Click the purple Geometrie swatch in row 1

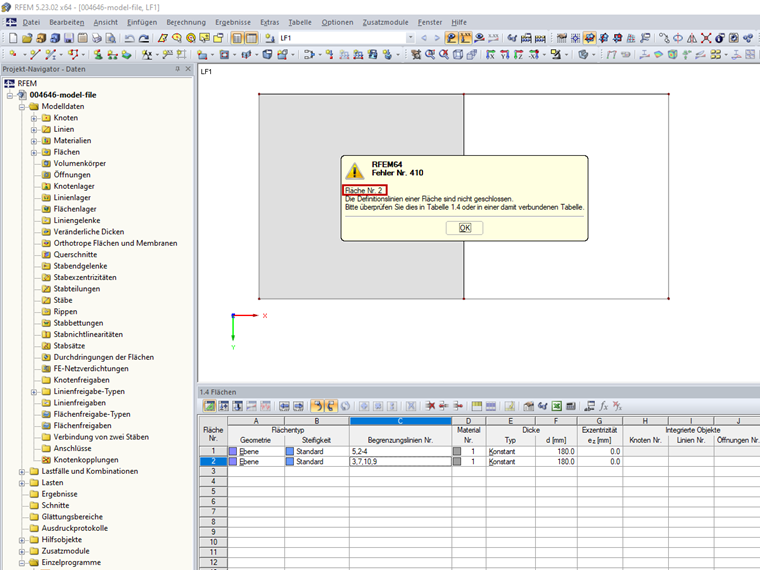(233, 451)
